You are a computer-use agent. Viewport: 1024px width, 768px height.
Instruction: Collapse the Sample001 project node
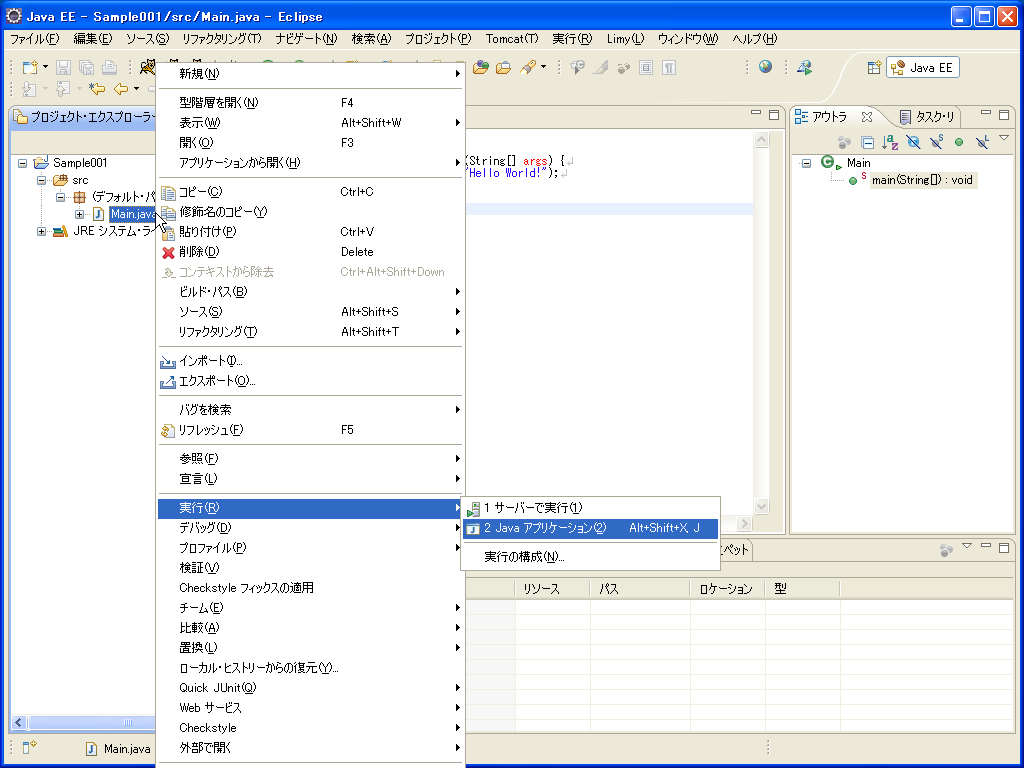point(23,163)
